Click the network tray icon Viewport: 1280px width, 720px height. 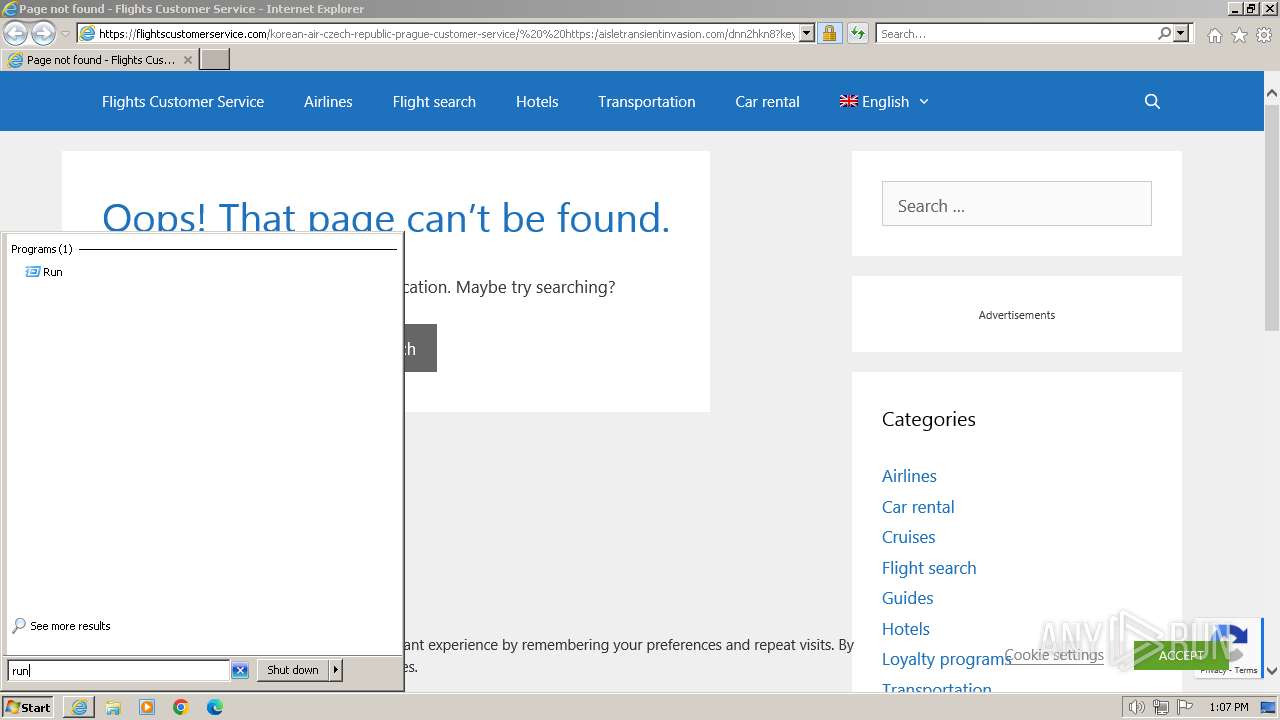[1161, 708]
